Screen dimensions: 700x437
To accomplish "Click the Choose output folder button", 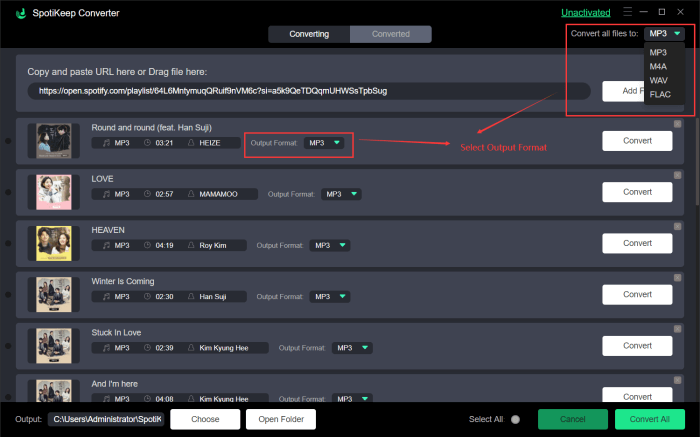I will click(205, 419).
